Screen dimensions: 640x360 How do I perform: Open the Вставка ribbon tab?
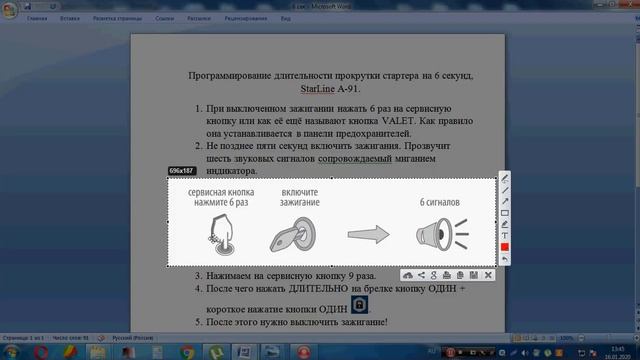point(70,18)
